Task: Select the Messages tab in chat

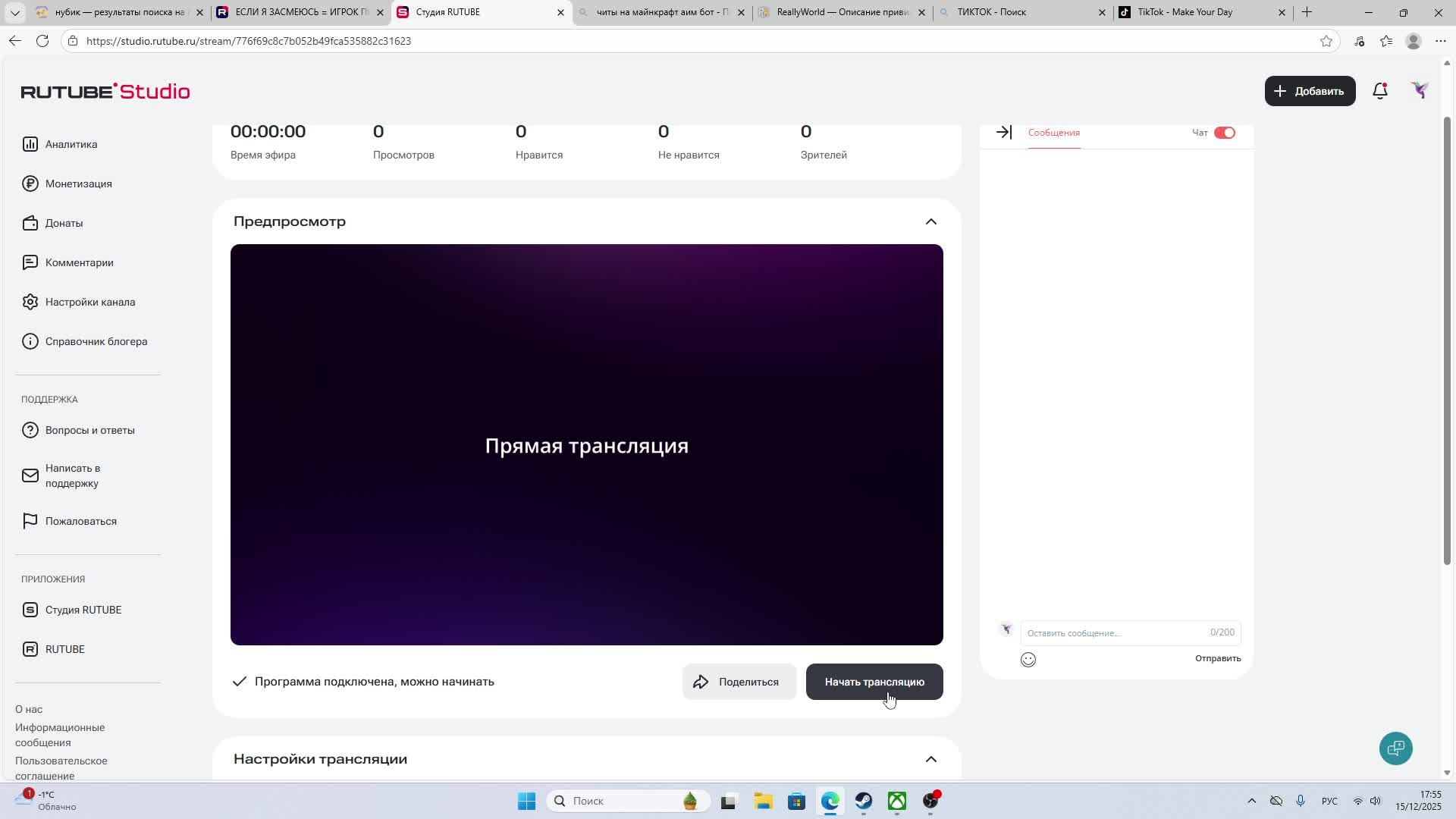Action: (1053, 133)
